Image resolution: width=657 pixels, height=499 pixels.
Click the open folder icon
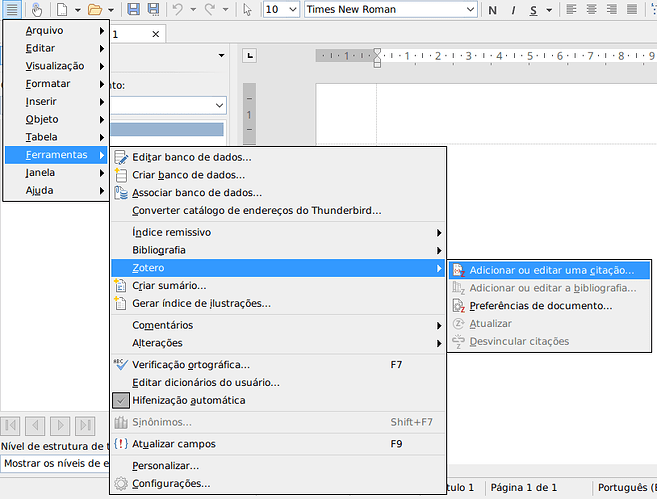(x=94, y=10)
